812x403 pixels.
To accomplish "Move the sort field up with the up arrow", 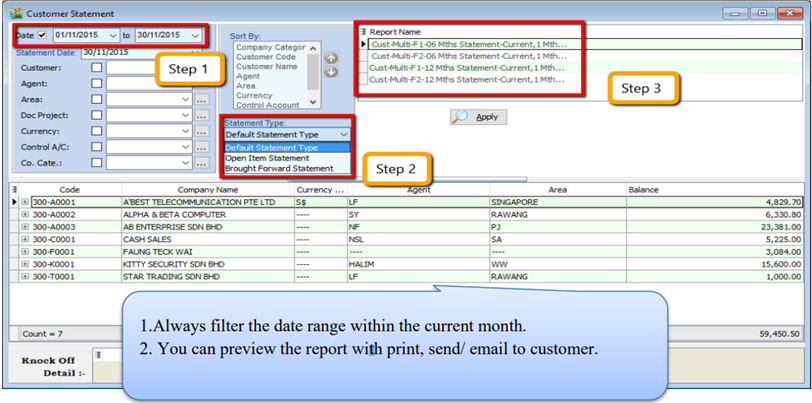I will point(332,58).
